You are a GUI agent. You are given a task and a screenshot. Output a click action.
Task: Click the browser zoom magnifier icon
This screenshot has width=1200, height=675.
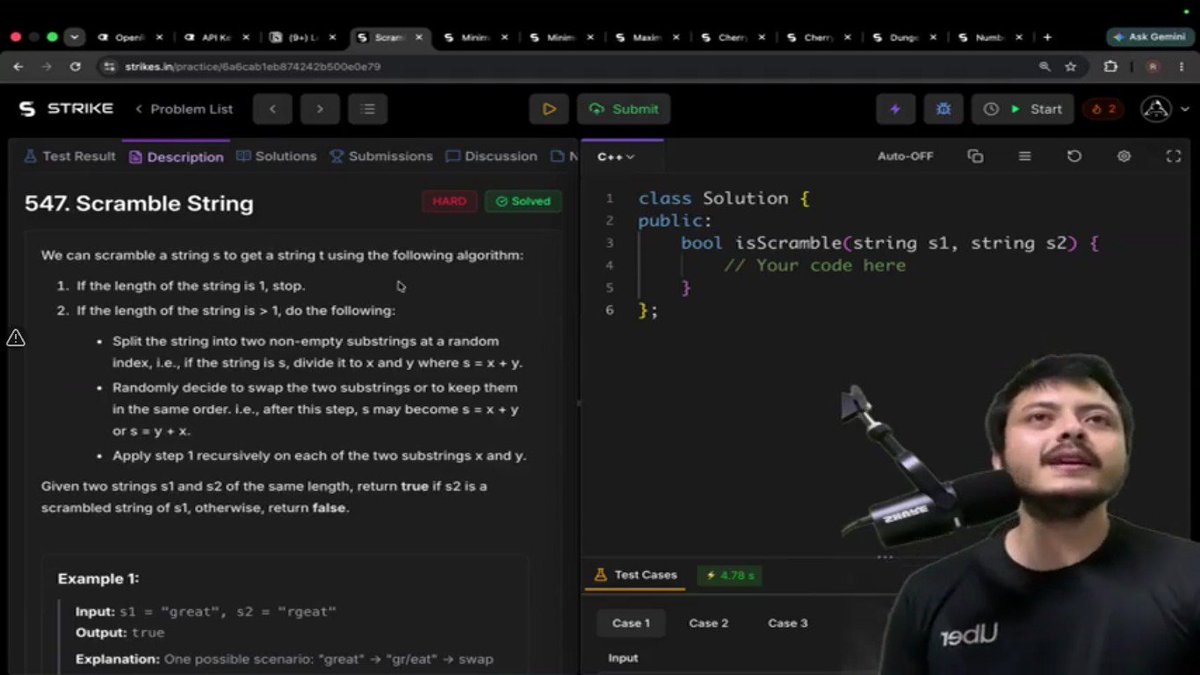(x=1044, y=66)
